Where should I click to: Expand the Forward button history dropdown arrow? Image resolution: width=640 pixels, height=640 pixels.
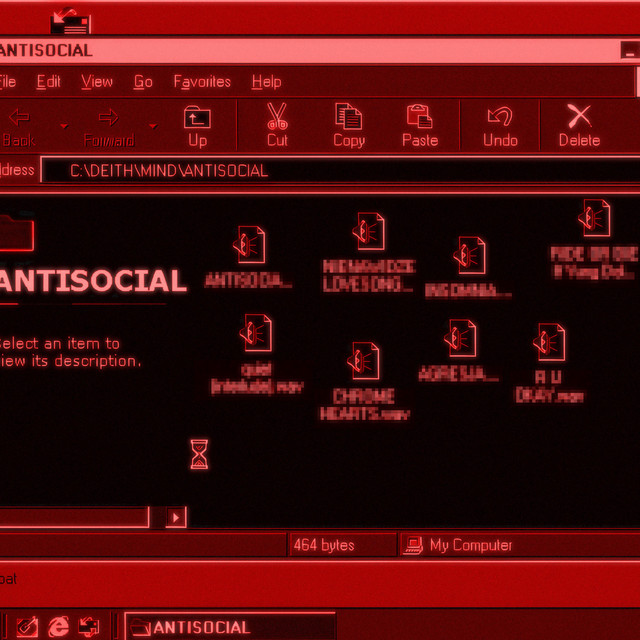pyautogui.click(x=153, y=126)
